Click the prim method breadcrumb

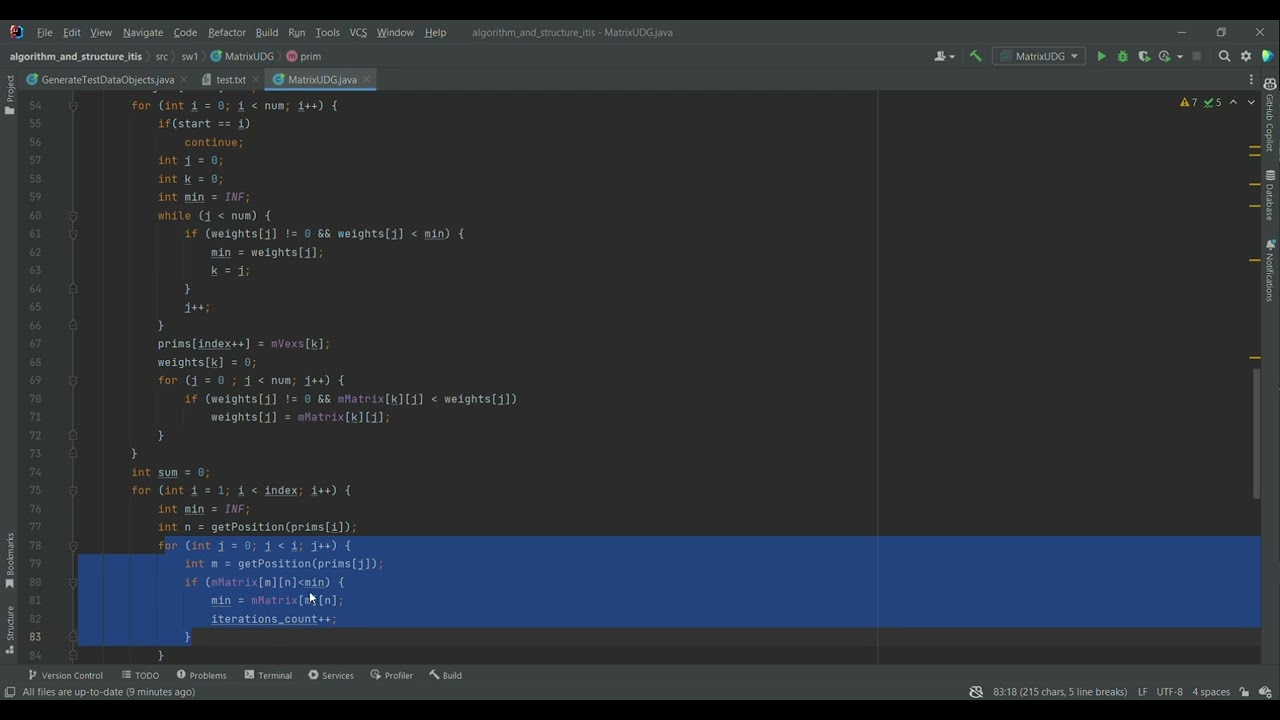(304, 57)
